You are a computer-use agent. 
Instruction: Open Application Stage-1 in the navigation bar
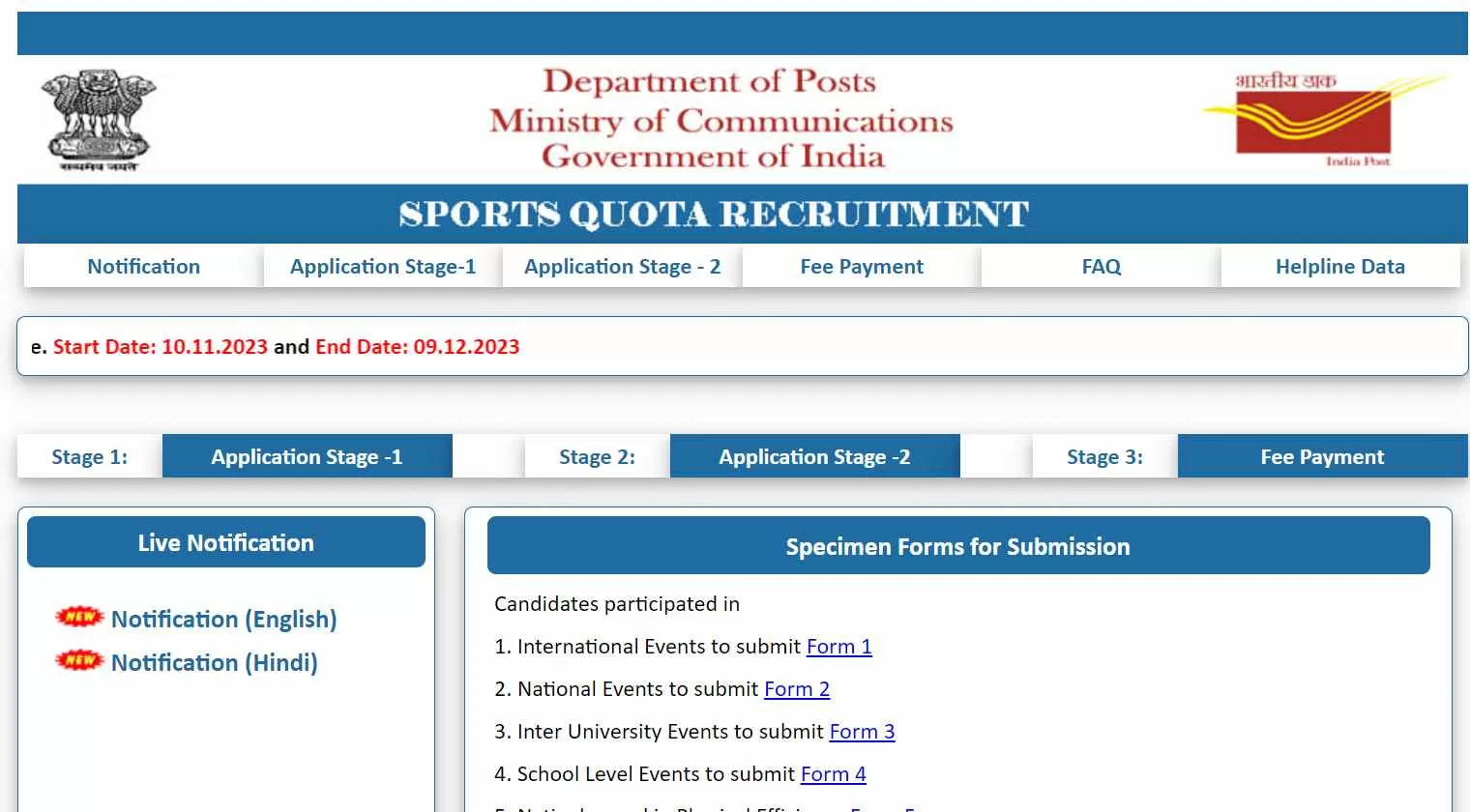[x=383, y=267]
